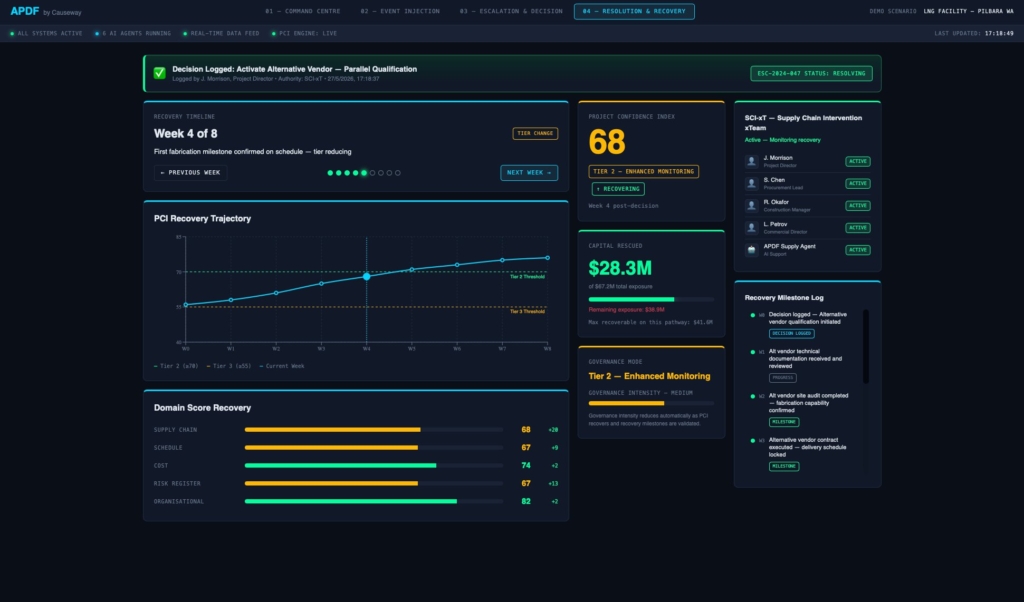Click the ESC-2024-047 Status Resolving badge
Viewport: 1024px width, 602px height.
pos(811,73)
